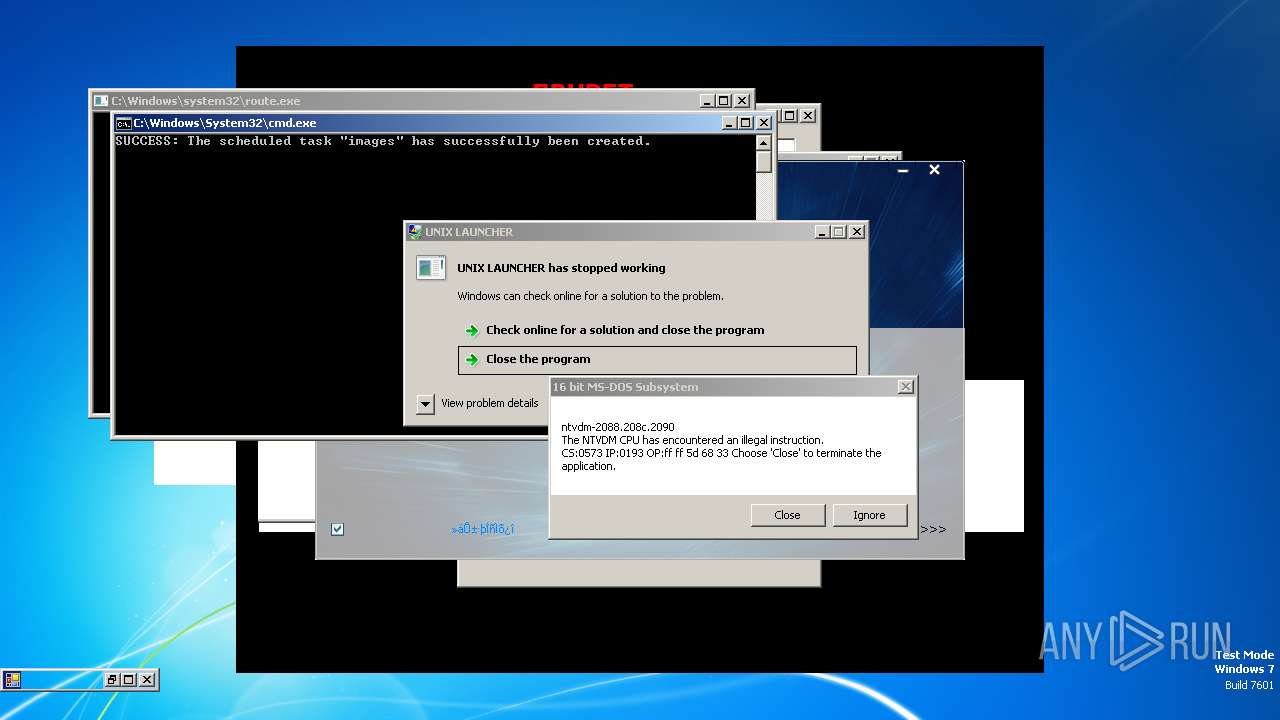Click the cmd.exe scrollbar up arrow
The width and height of the screenshot is (1280, 720).
click(764, 142)
